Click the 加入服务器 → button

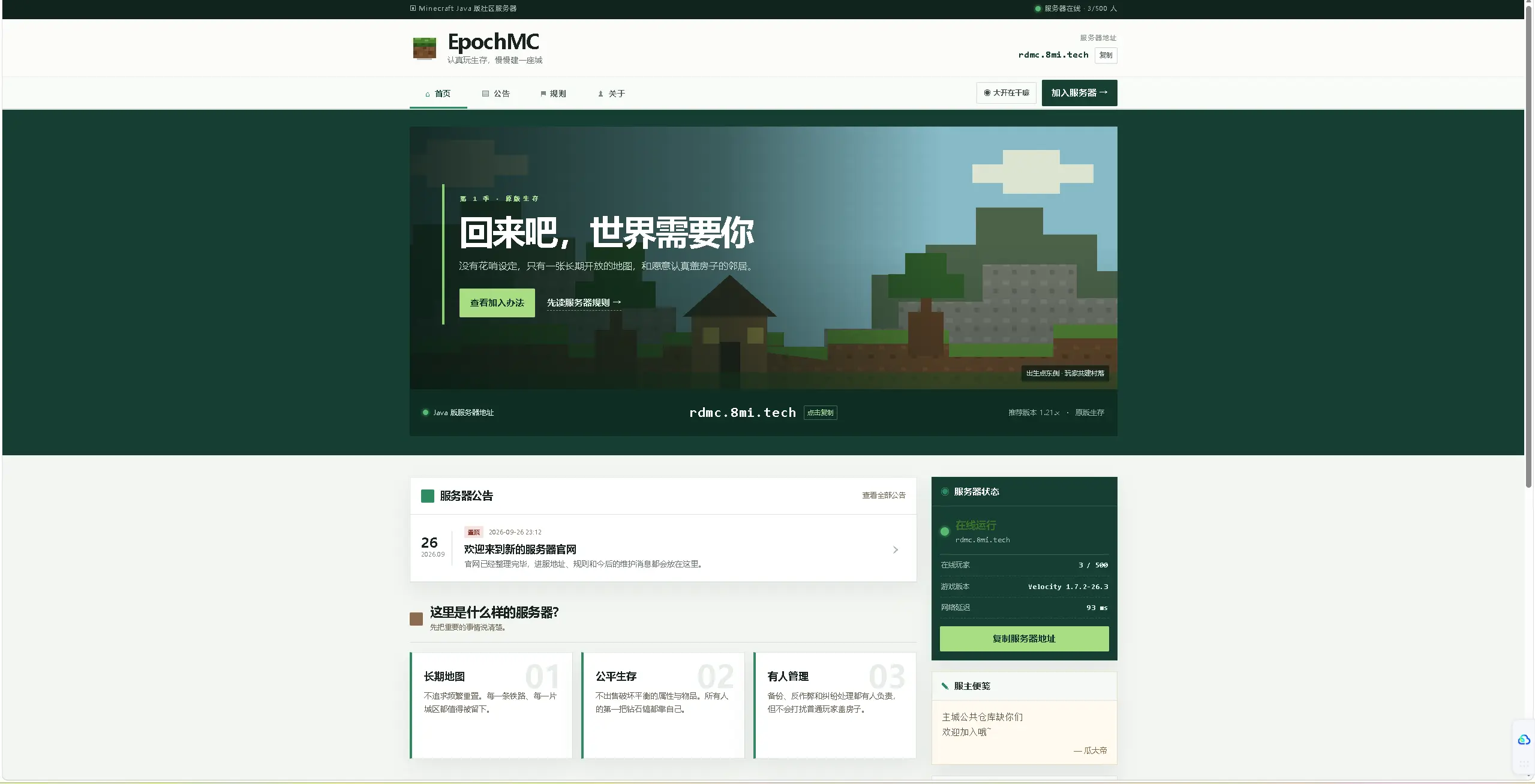[1079, 93]
